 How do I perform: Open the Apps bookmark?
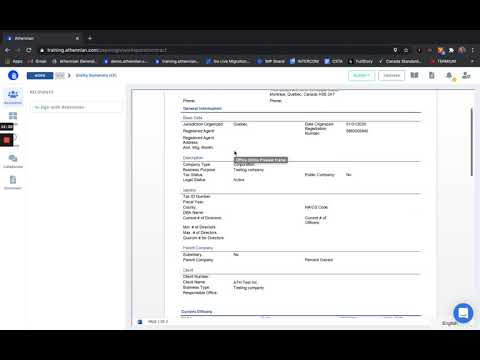[x=14, y=61]
